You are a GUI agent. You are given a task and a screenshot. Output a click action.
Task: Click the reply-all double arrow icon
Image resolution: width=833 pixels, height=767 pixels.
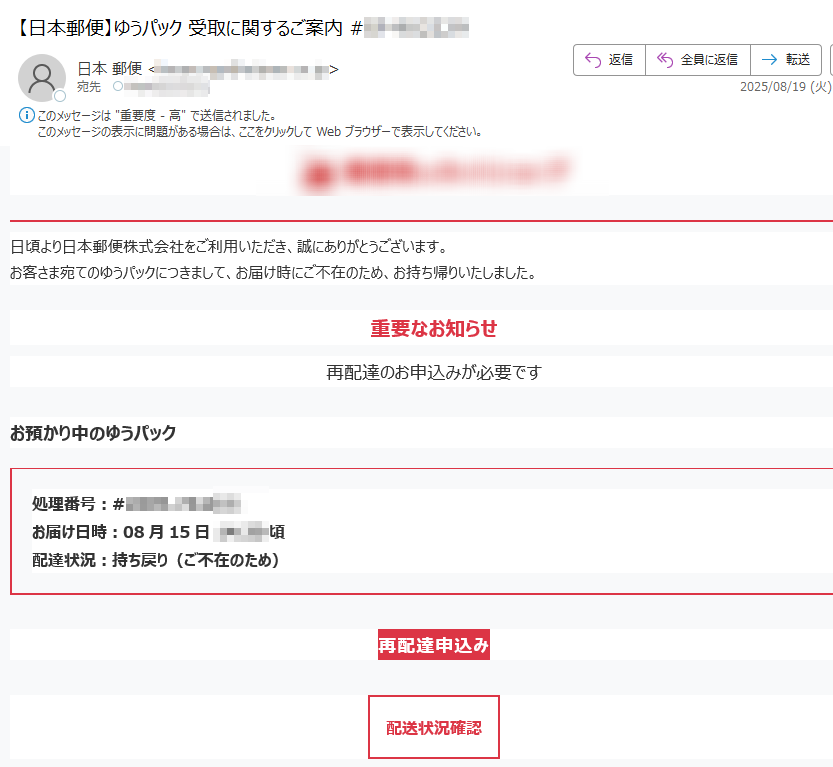pyautogui.click(x=665, y=60)
